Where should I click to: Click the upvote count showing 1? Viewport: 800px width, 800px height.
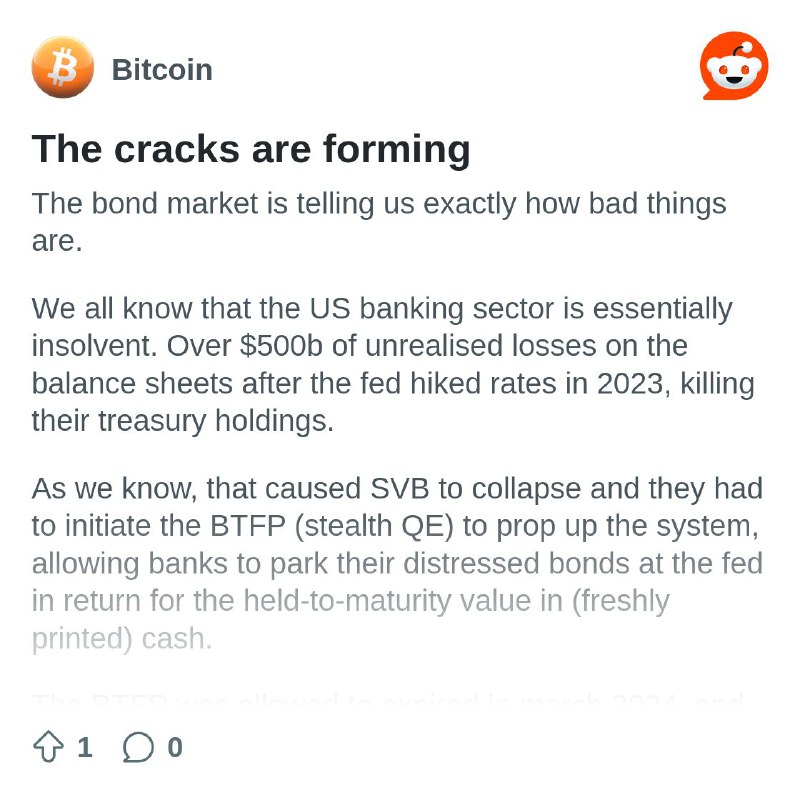pyautogui.click(x=85, y=747)
